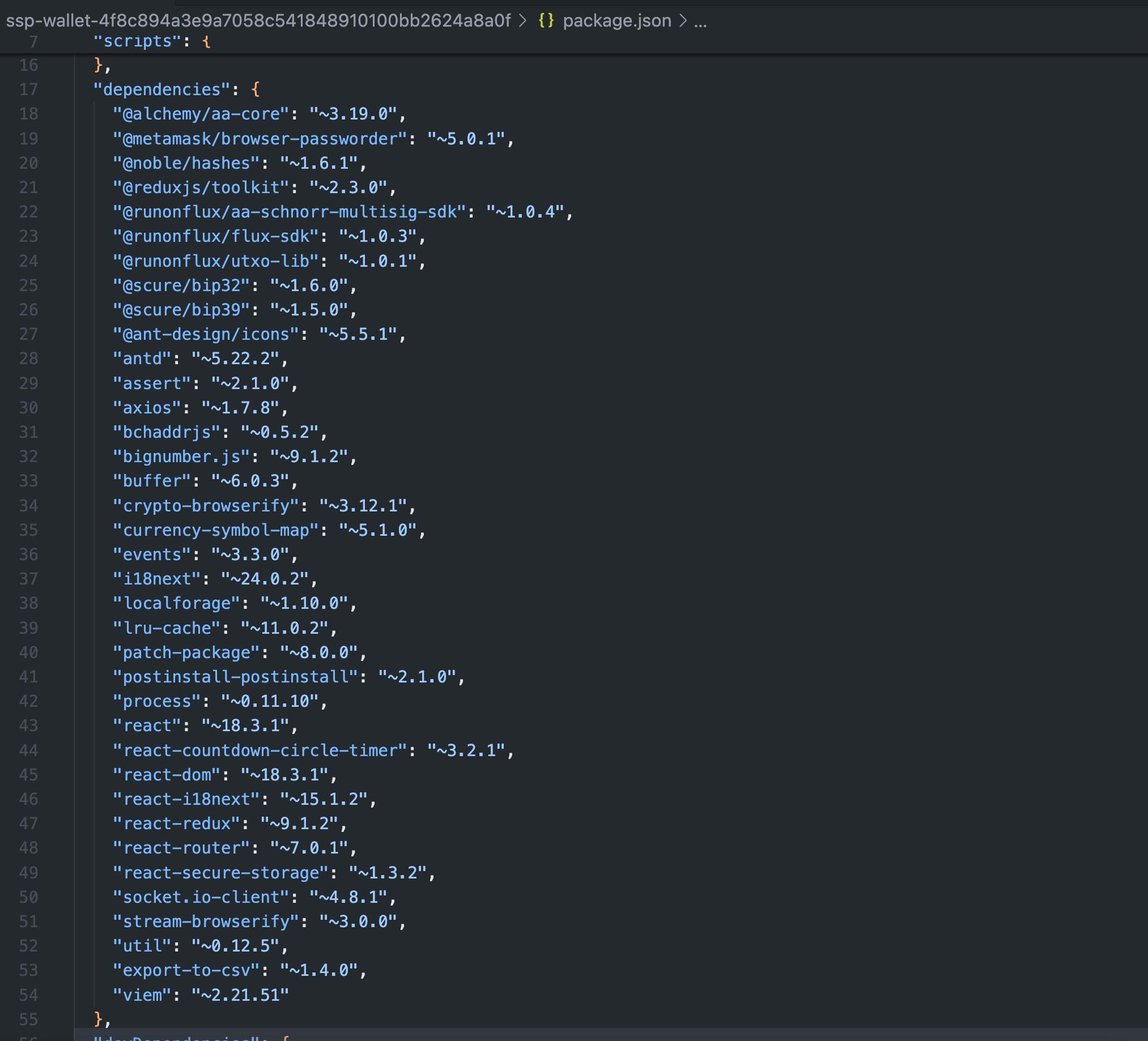This screenshot has width=1148, height=1041.
Task: Open package.json breadcrumb item
Action: tap(617, 20)
